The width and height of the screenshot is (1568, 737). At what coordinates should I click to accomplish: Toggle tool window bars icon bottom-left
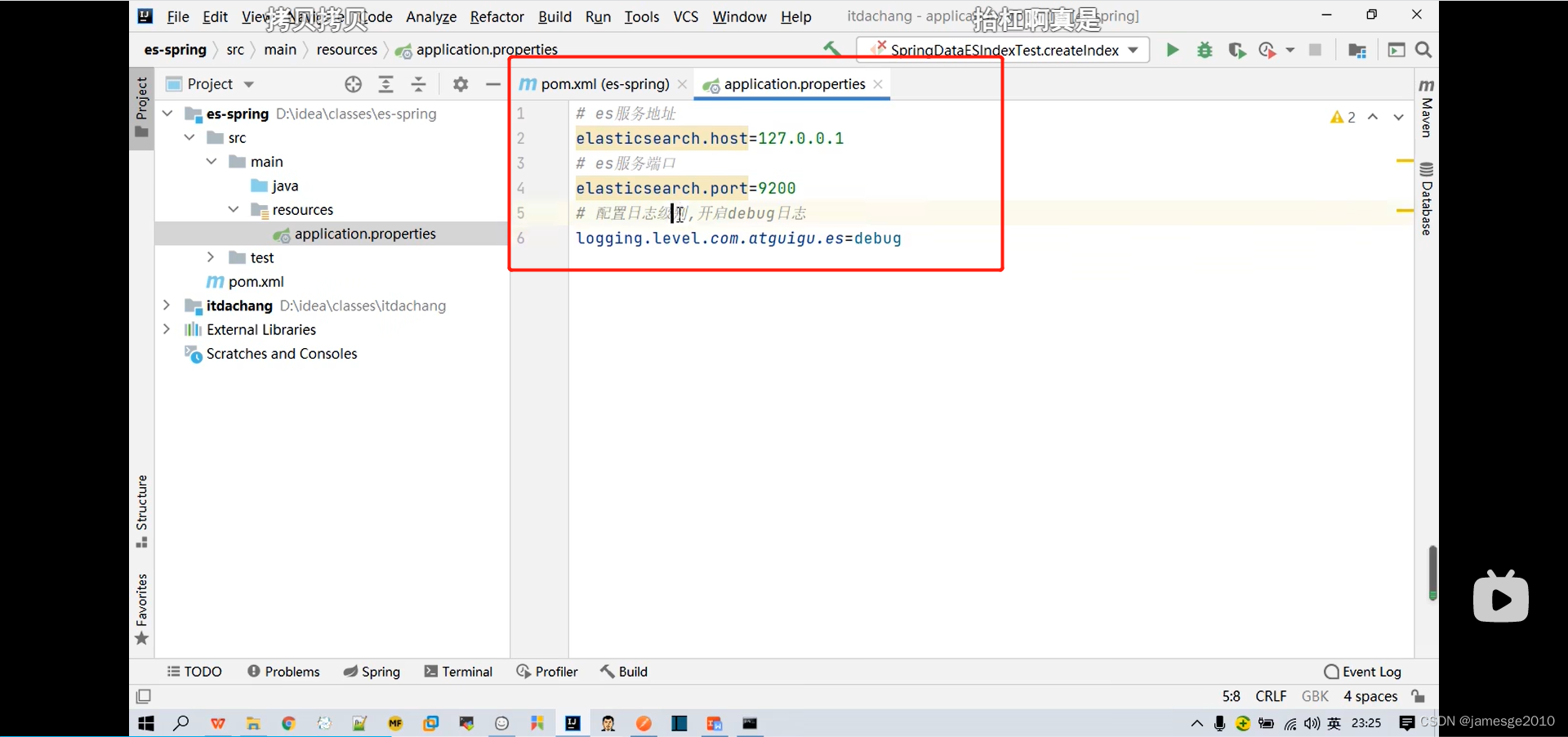click(x=144, y=696)
